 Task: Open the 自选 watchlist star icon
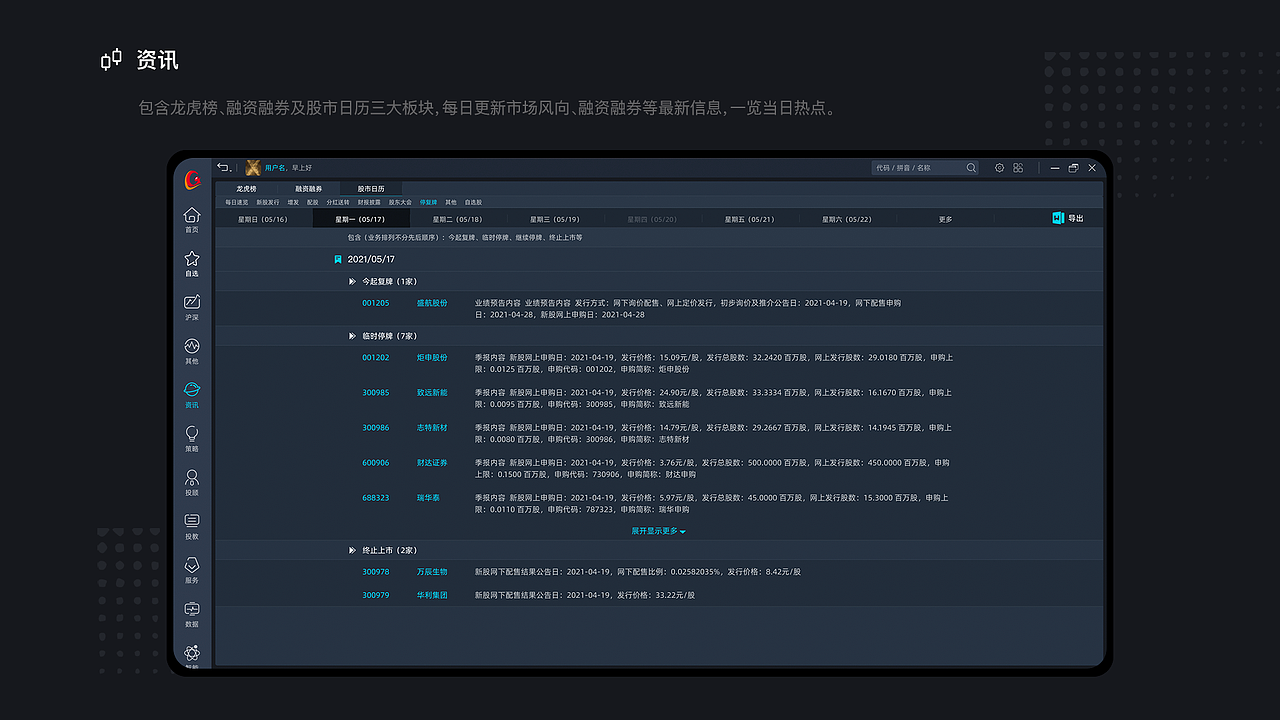tap(191, 258)
